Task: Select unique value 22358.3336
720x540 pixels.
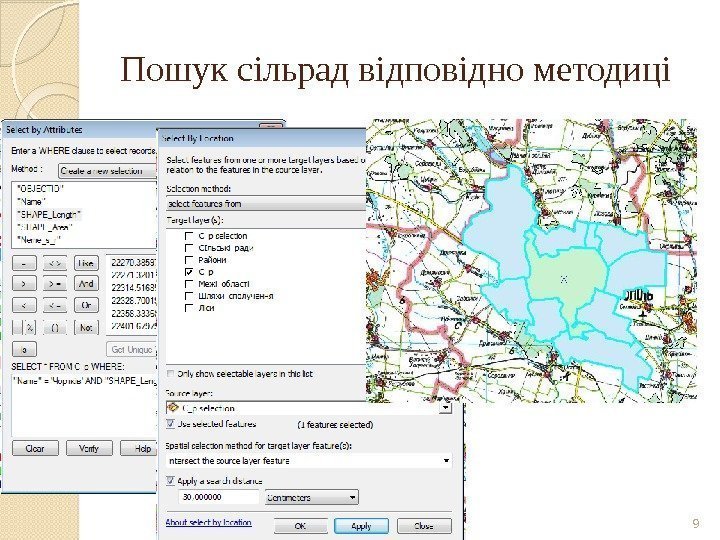Action: click(x=134, y=313)
